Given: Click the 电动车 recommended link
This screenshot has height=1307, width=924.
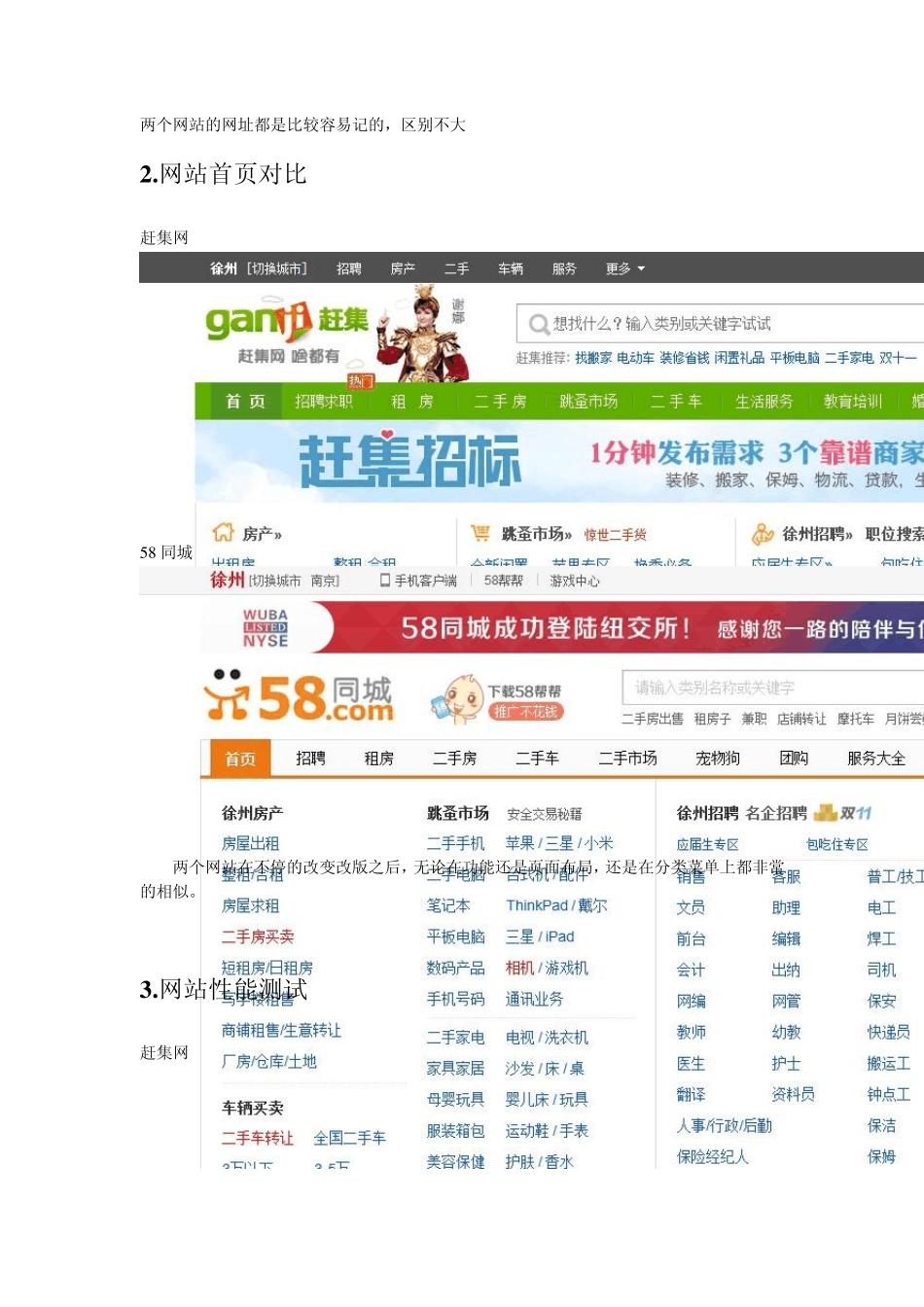Looking at the screenshot, I should [x=635, y=358].
